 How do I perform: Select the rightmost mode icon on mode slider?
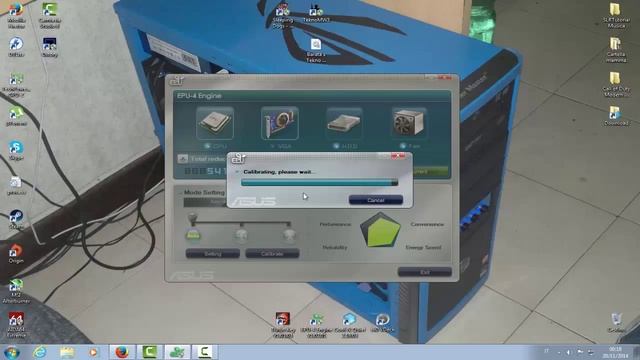click(x=289, y=236)
